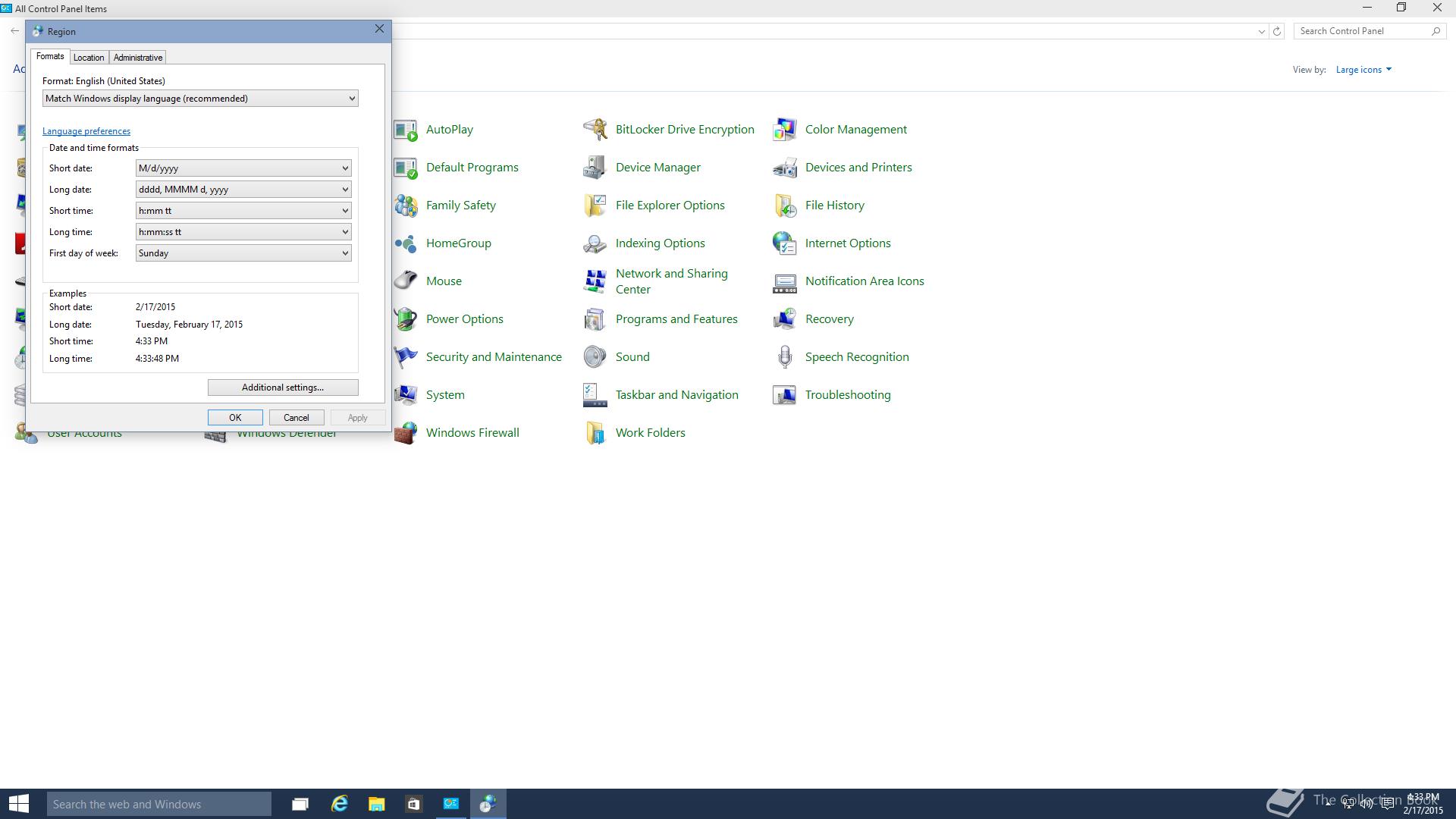The image size is (1456, 819).
Task: Open the Recovery icon
Action: point(785,319)
